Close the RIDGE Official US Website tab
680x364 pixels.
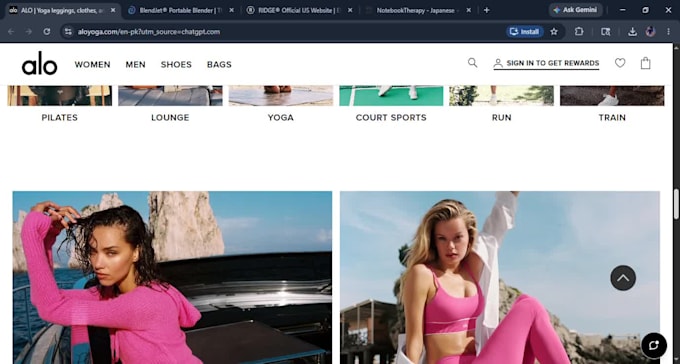(x=350, y=10)
